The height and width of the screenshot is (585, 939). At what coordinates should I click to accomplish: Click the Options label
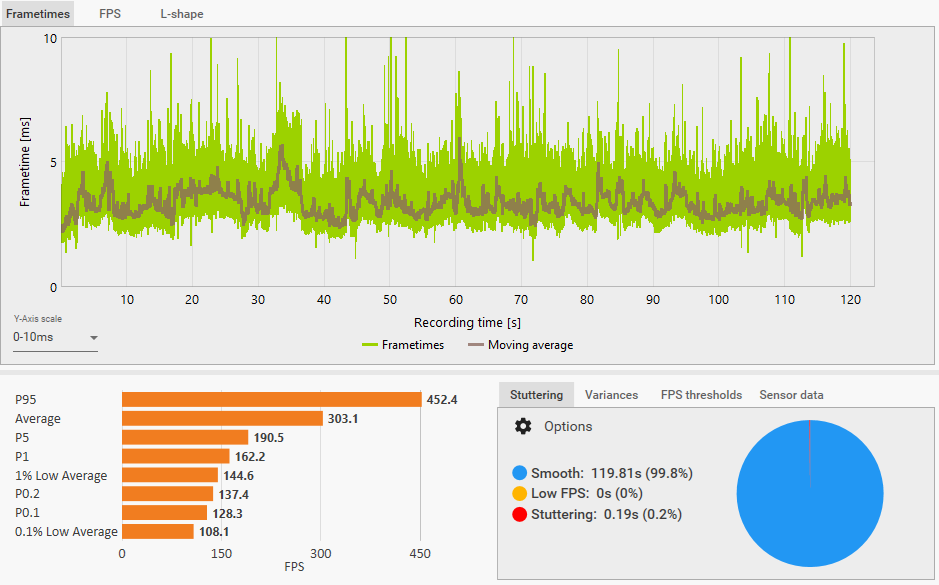[x=568, y=426]
